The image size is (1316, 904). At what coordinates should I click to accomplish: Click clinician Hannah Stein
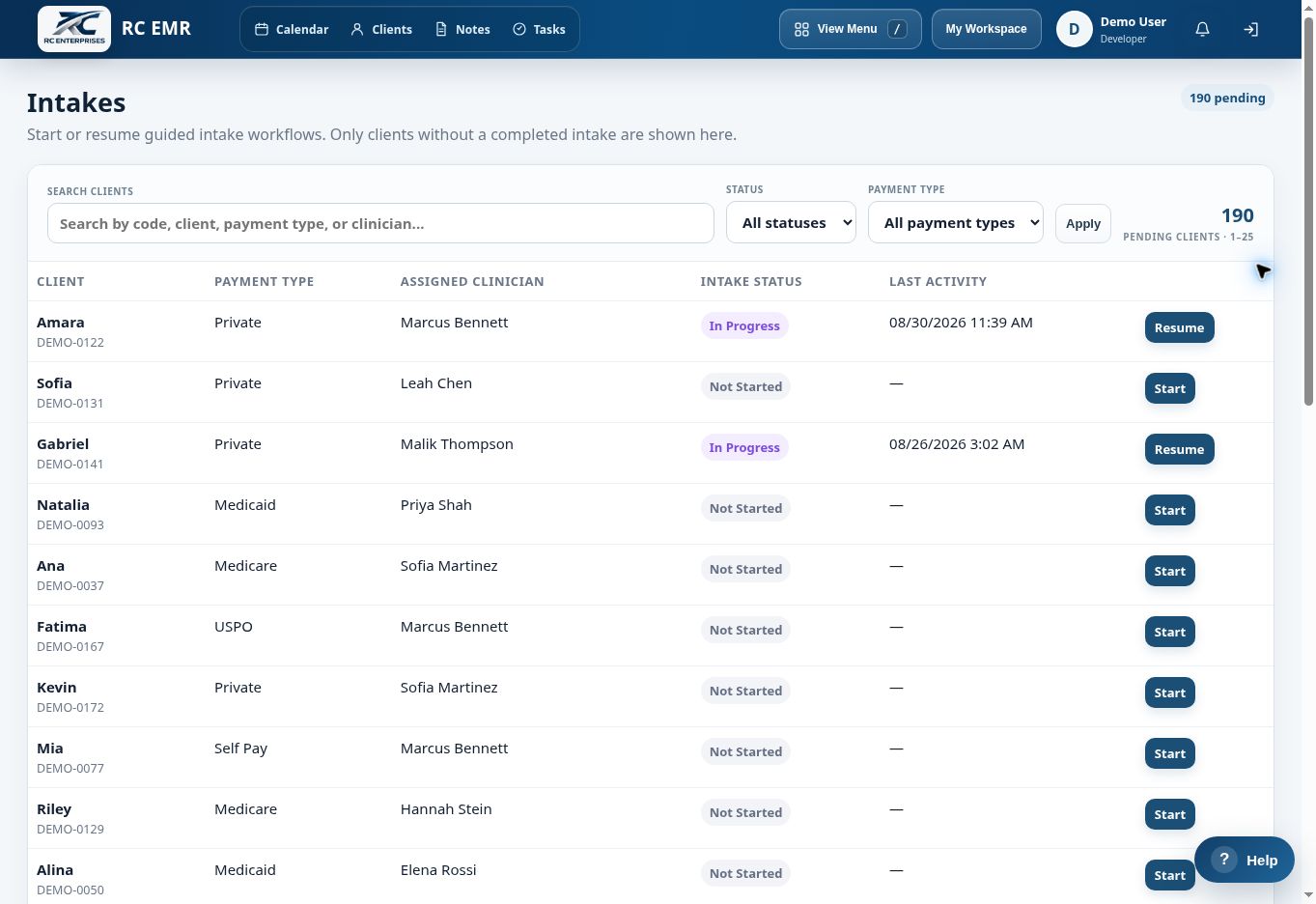tap(446, 809)
